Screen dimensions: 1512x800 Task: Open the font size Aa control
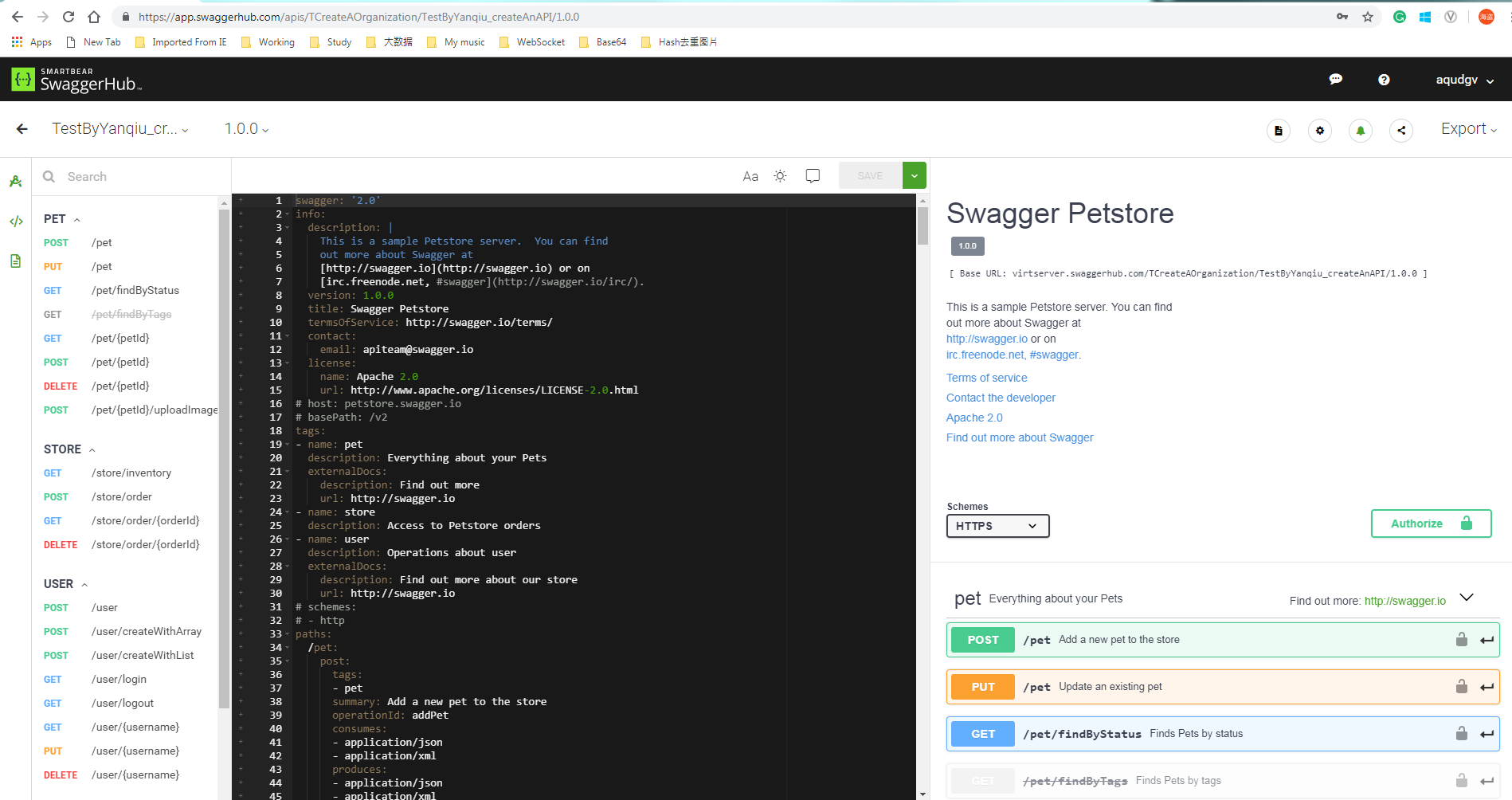[750, 175]
